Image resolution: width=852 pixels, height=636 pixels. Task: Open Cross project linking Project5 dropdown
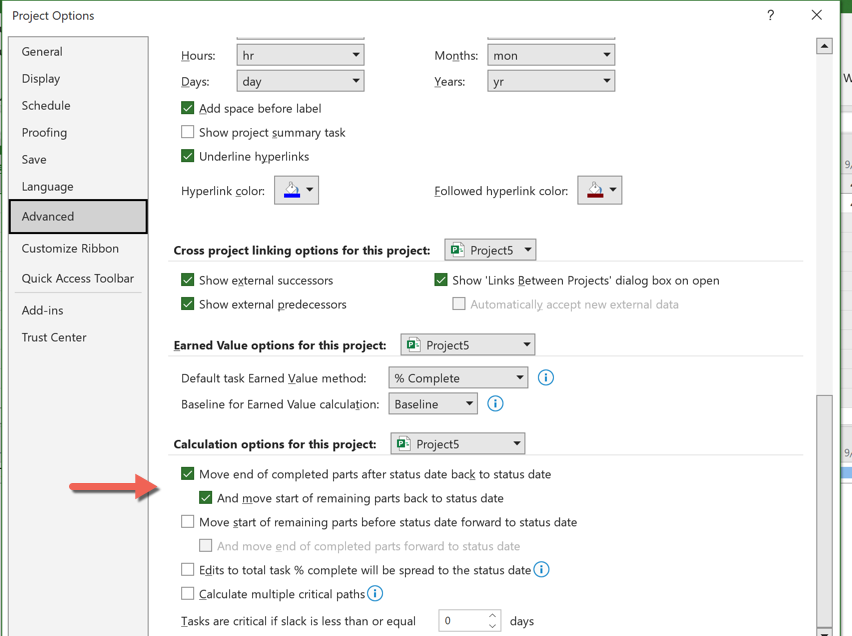click(x=490, y=250)
